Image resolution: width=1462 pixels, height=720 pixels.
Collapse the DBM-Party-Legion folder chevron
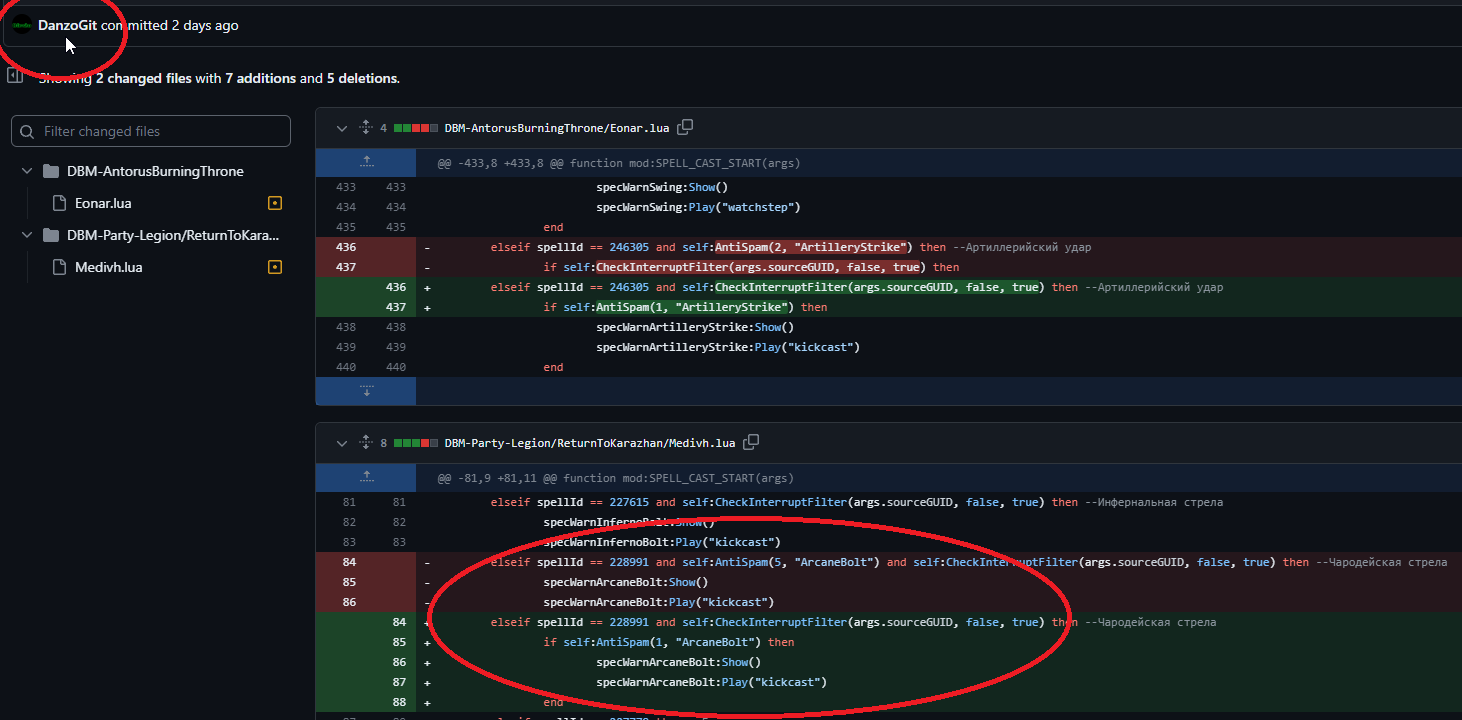coord(27,235)
